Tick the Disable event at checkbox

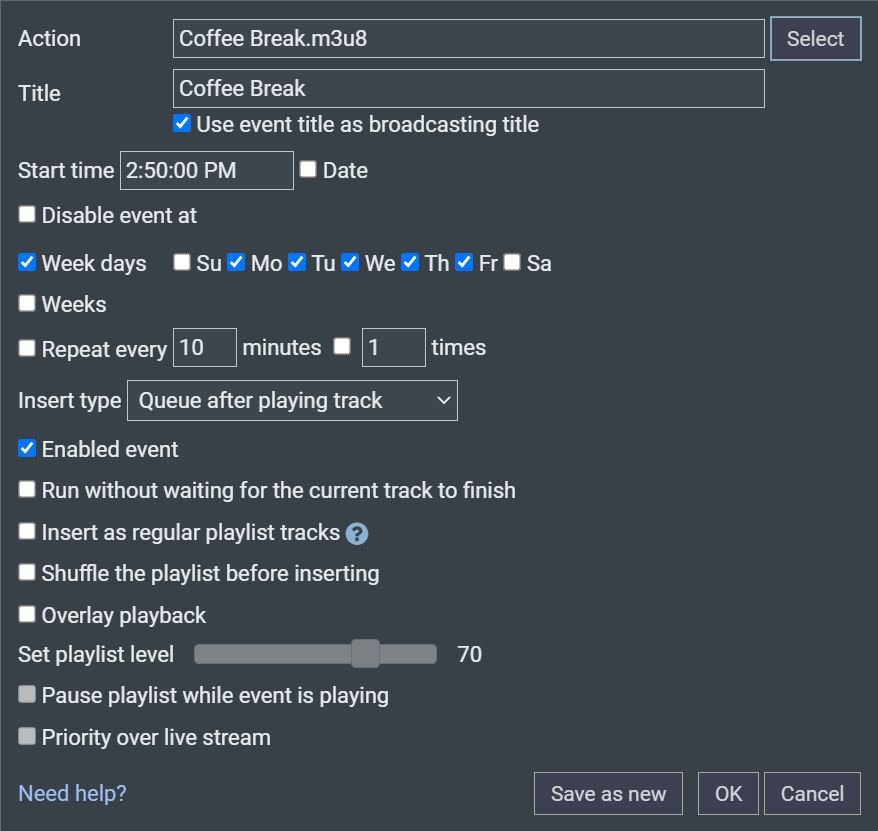point(27,214)
